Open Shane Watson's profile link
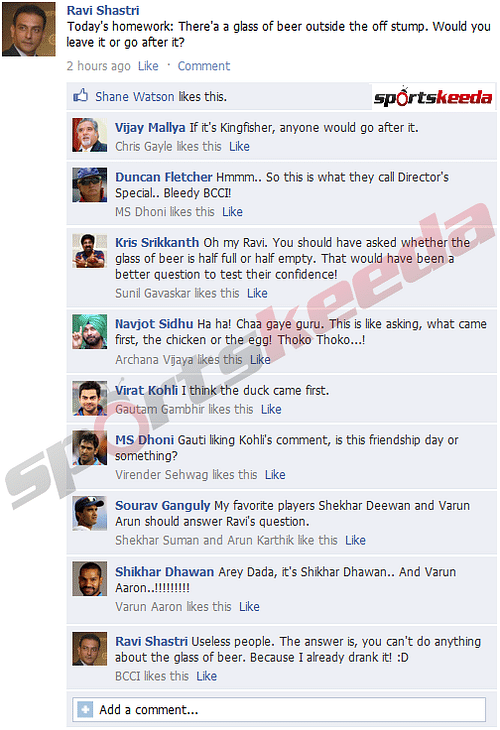The image size is (500, 730). point(135,96)
